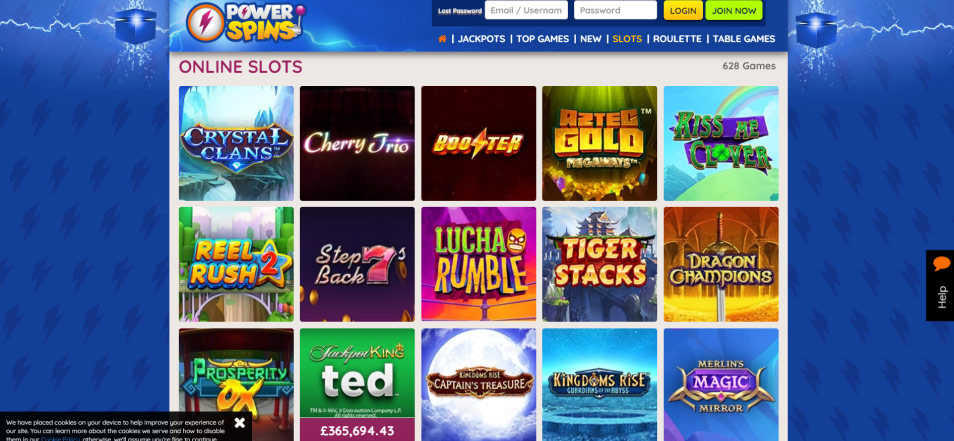Screen dimensions: 954x441
Task: Follow the Lost Password link
Action: click(x=460, y=11)
